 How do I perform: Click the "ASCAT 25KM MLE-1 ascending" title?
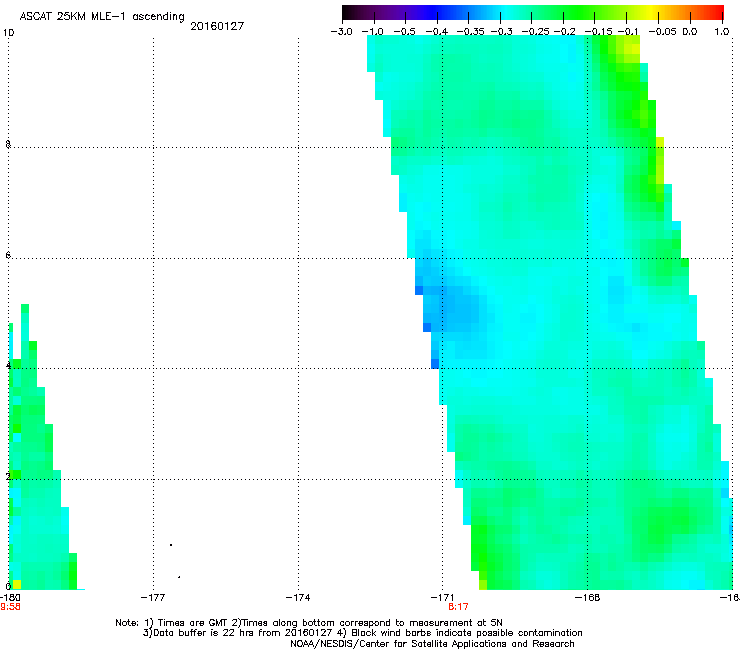click(102, 17)
